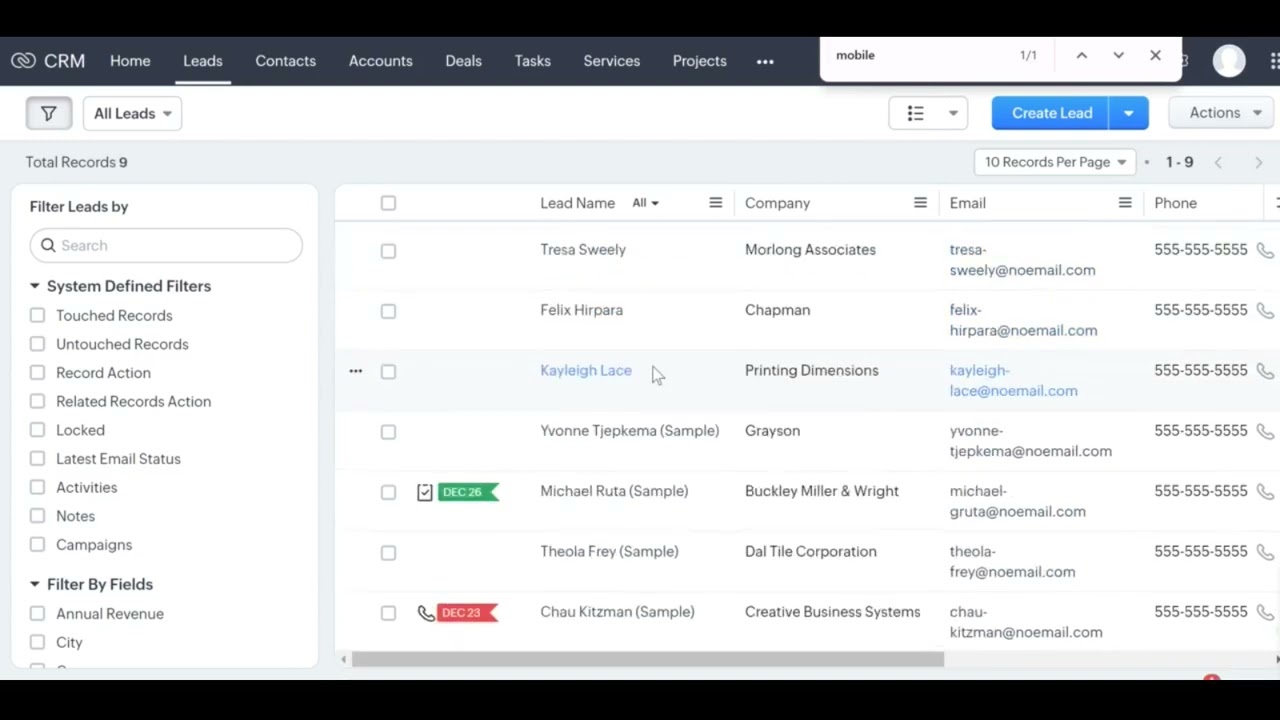Open the Kayleigh Lace lead link
1280x720 pixels.
coord(586,370)
